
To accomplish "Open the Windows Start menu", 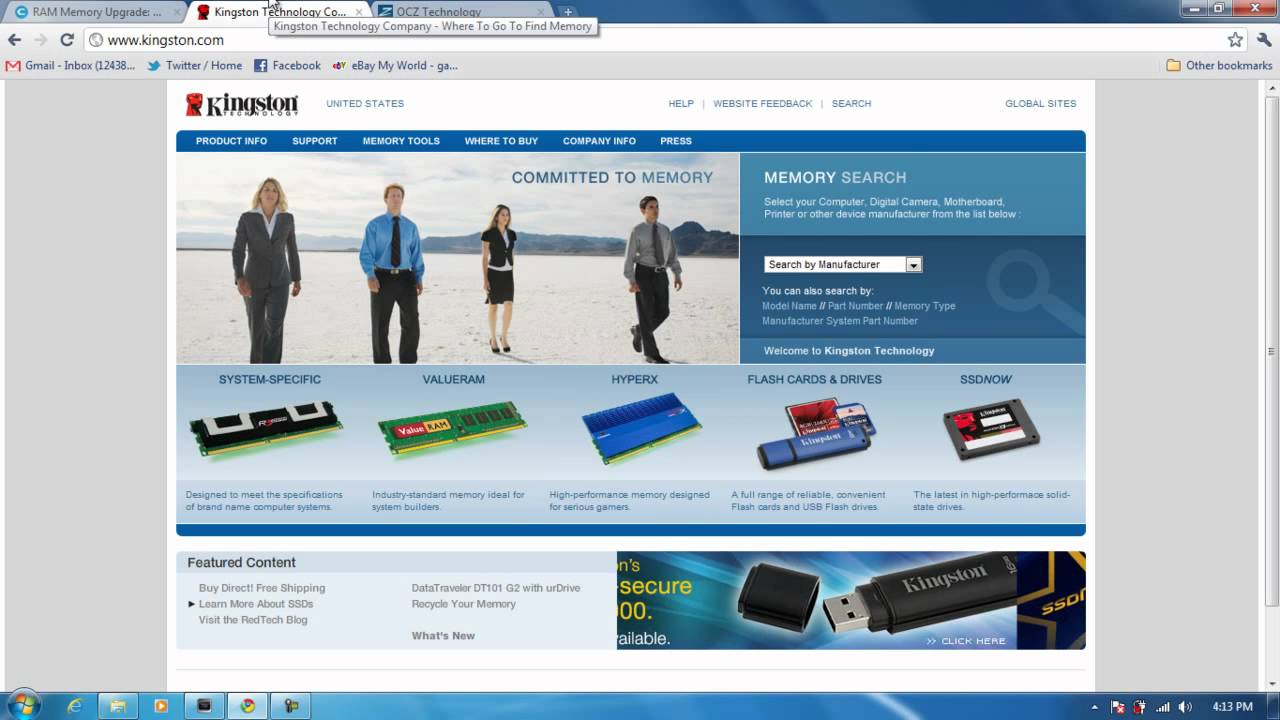I will [x=22, y=705].
